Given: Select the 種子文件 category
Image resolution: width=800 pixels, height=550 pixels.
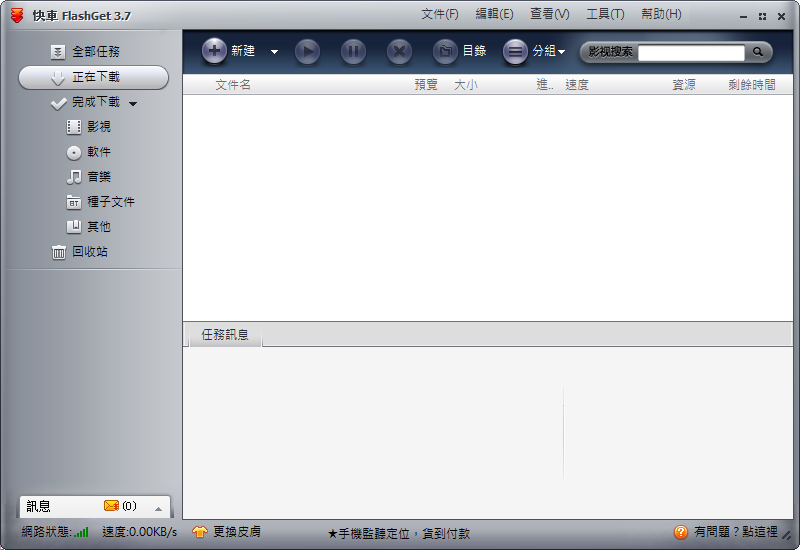Looking at the screenshot, I should pyautogui.click(x=111, y=202).
